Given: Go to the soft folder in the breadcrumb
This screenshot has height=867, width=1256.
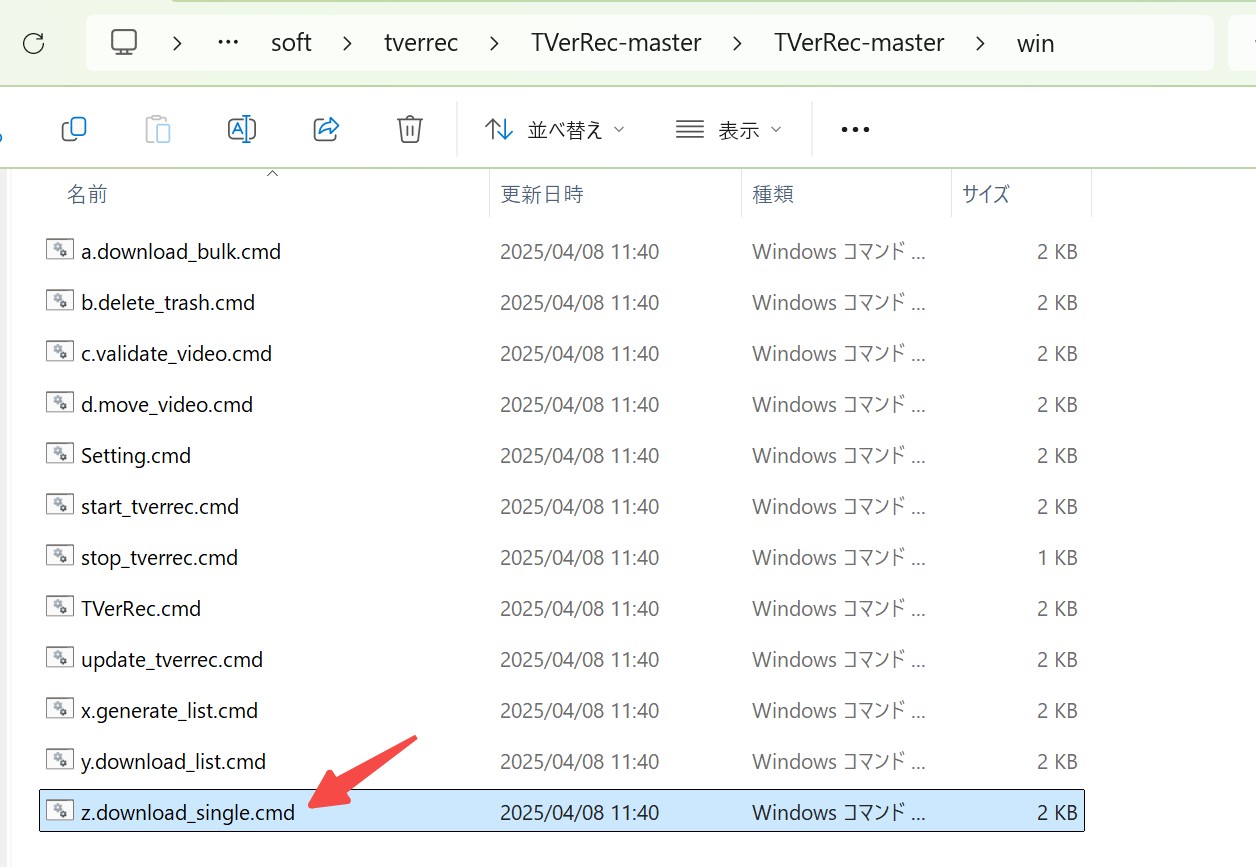Looking at the screenshot, I should [291, 43].
